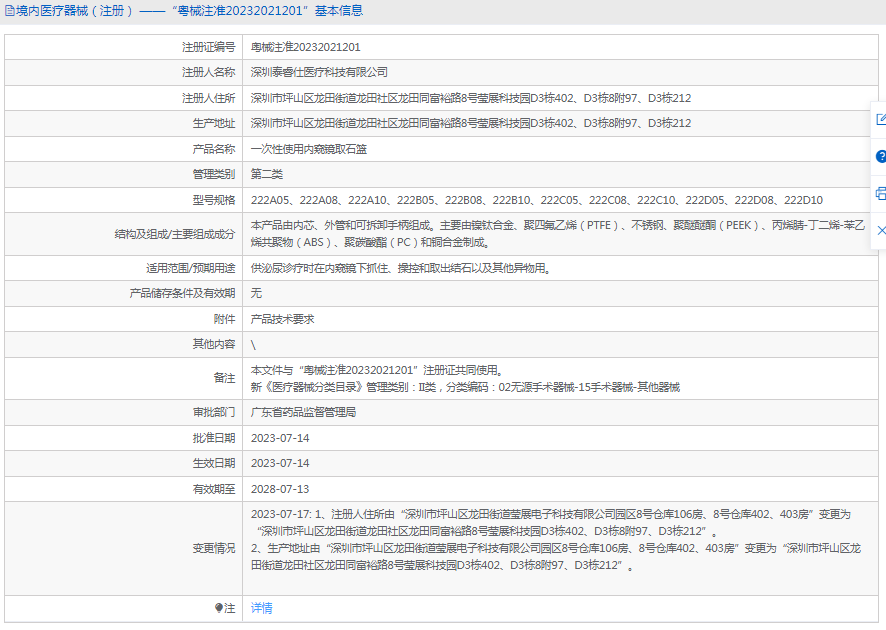This screenshot has height=630, width=886.
Task: Click the 型号规格 label
Action: 214,200
